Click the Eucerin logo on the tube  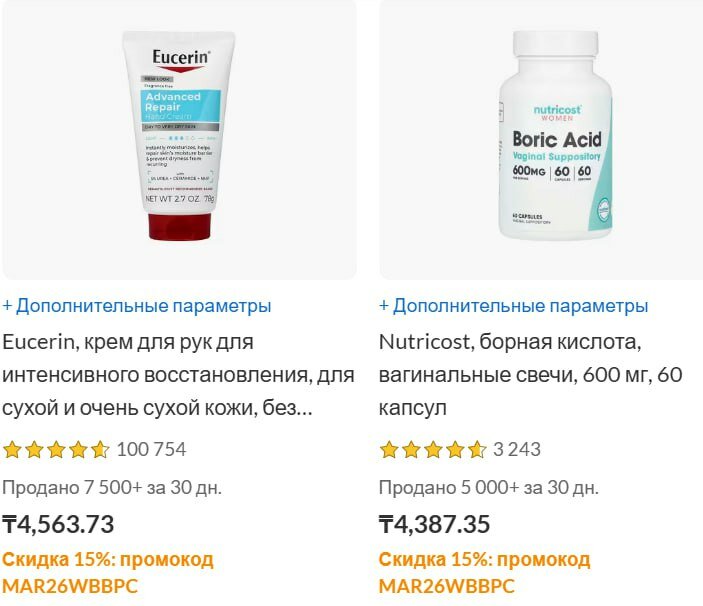tap(181, 58)
